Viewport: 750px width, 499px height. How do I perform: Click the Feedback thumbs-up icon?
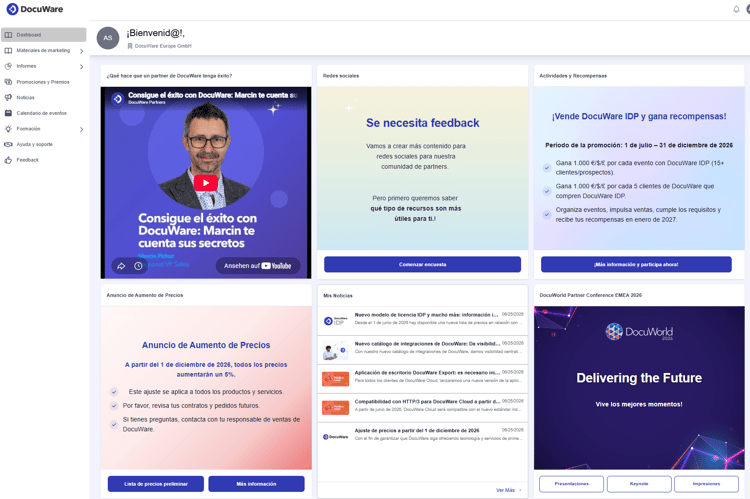(x=8, y=160)
